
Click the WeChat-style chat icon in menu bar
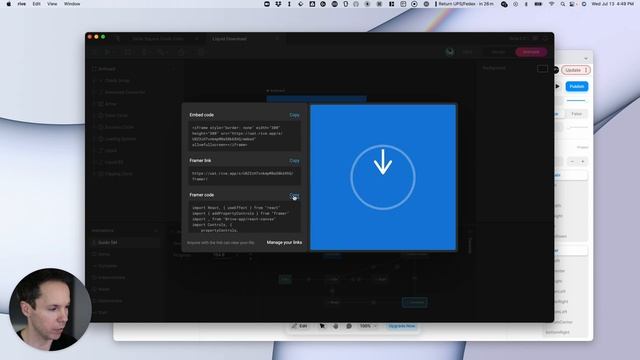[504, 4]
